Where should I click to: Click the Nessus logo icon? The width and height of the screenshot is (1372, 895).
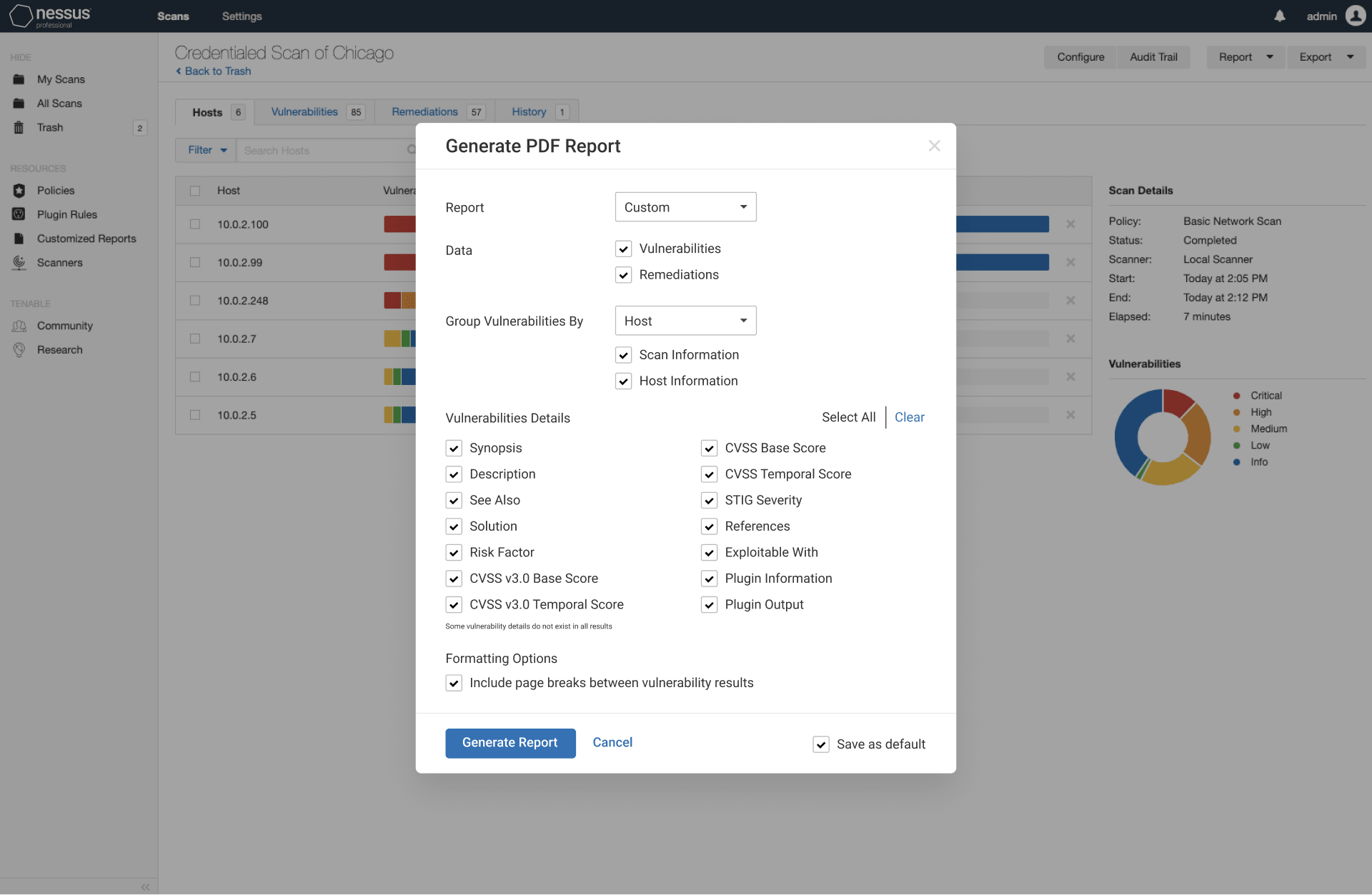(20, 16)
